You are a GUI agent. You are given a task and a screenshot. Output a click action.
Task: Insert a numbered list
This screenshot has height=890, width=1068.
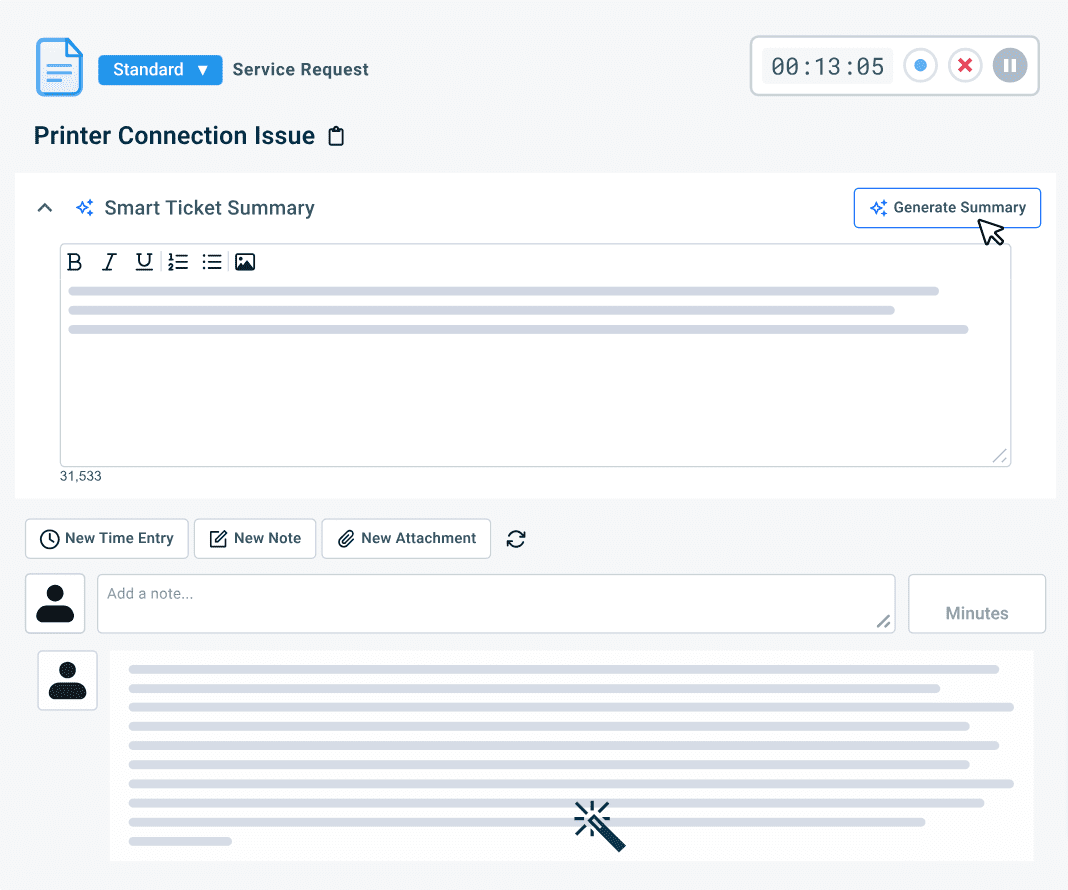[178, 262]
